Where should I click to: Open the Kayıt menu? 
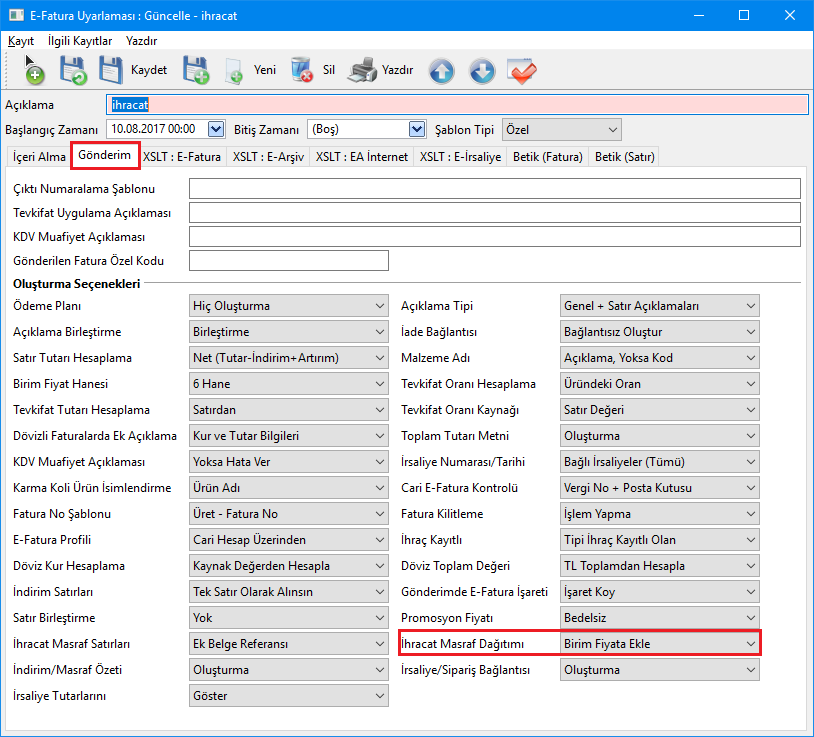point(21,41)
